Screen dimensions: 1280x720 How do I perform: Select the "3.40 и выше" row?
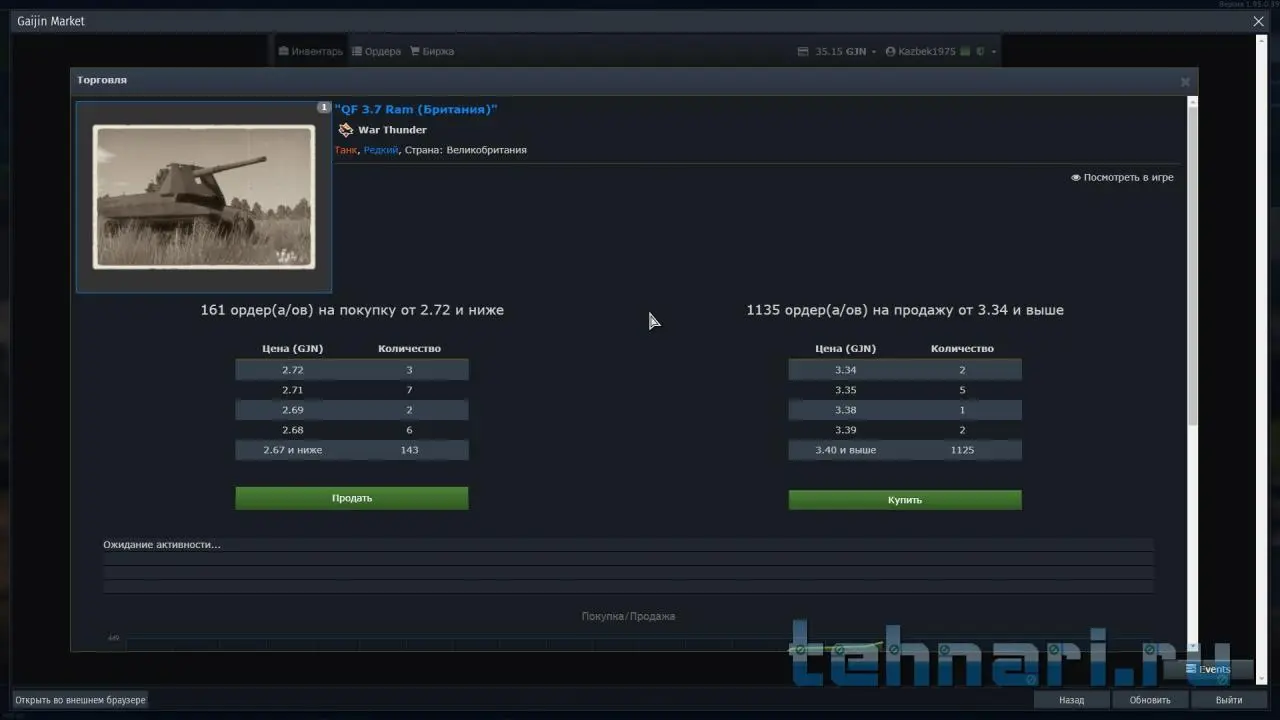[x=905, y=450]
